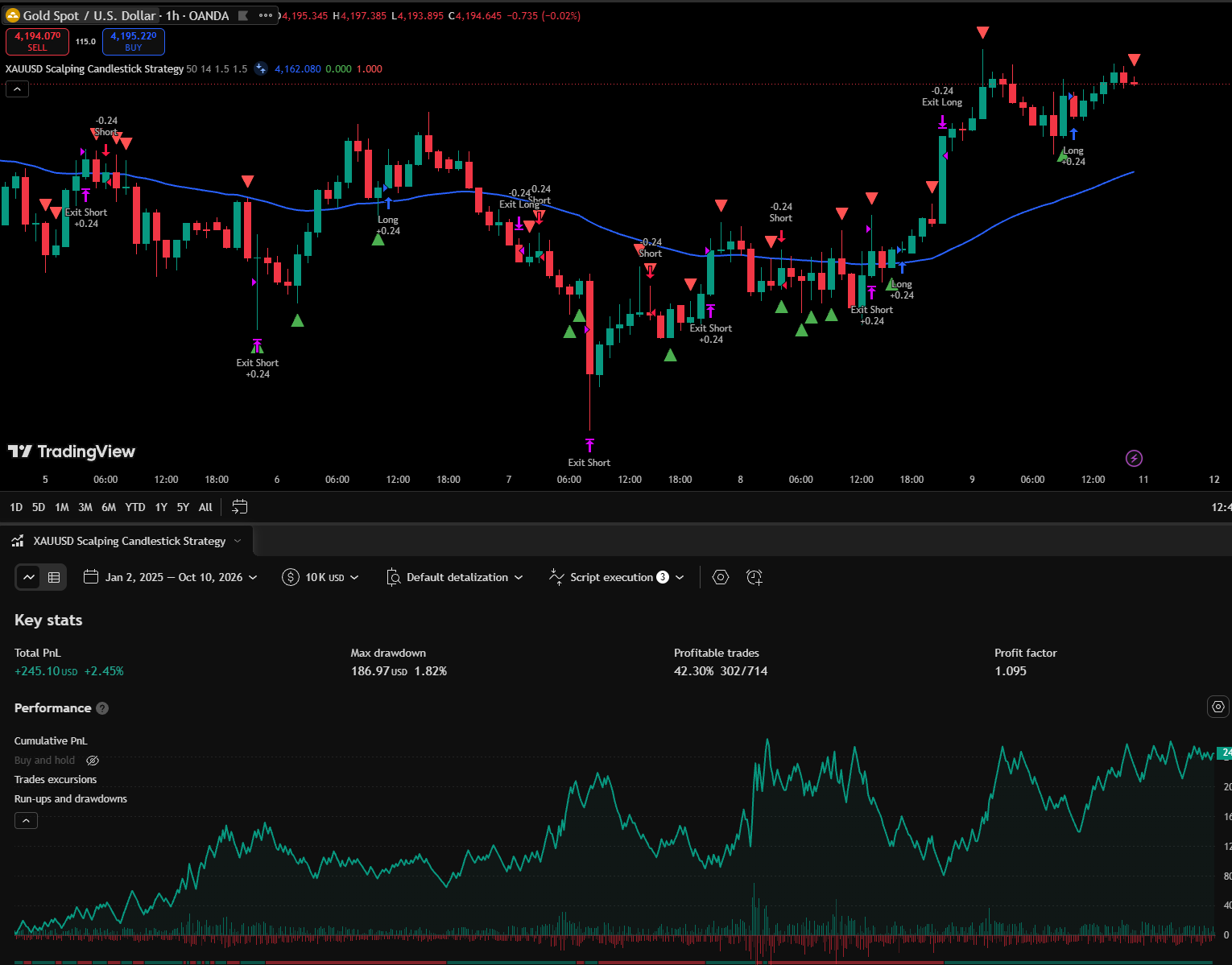Select the 1Y time range
The image size is (1232, 965).
point(161,507)
